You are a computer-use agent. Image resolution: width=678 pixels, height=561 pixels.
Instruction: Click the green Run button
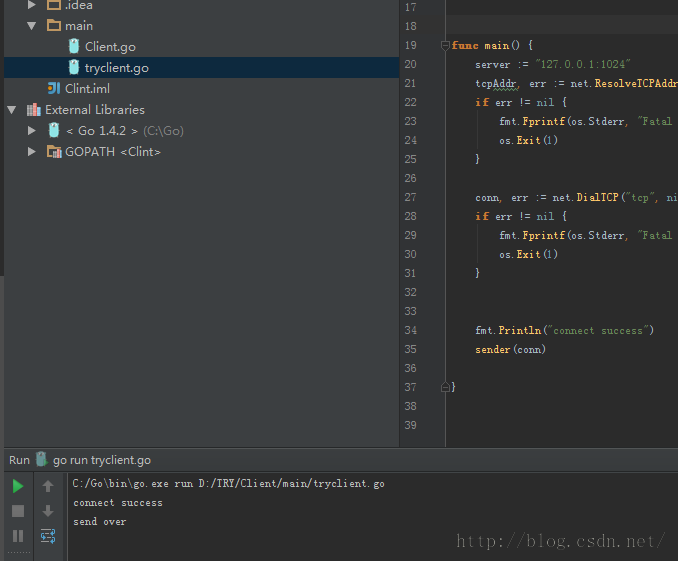coord(18,486)
